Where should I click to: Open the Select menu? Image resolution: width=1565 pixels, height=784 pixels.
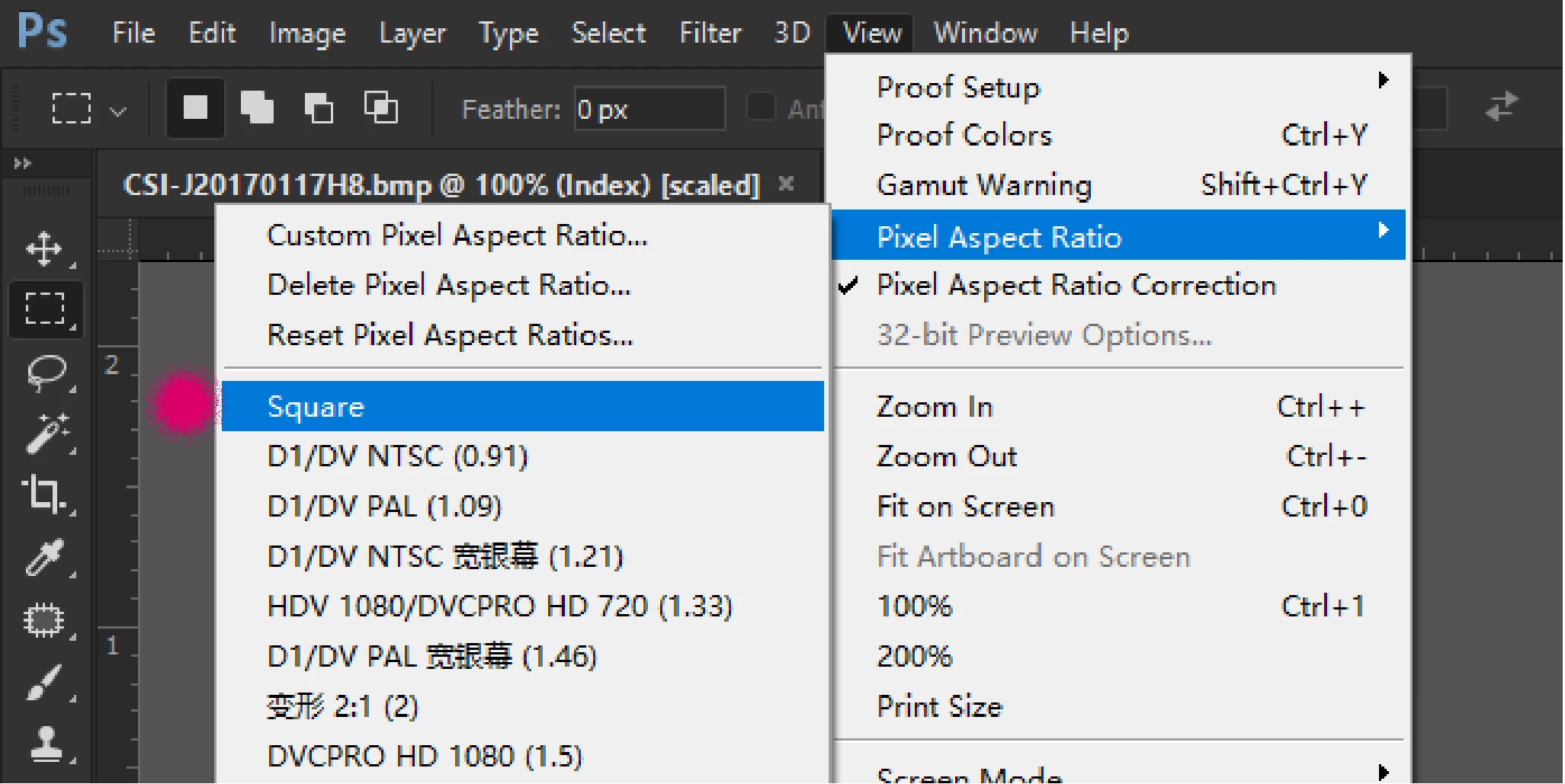tap(608, 34)
